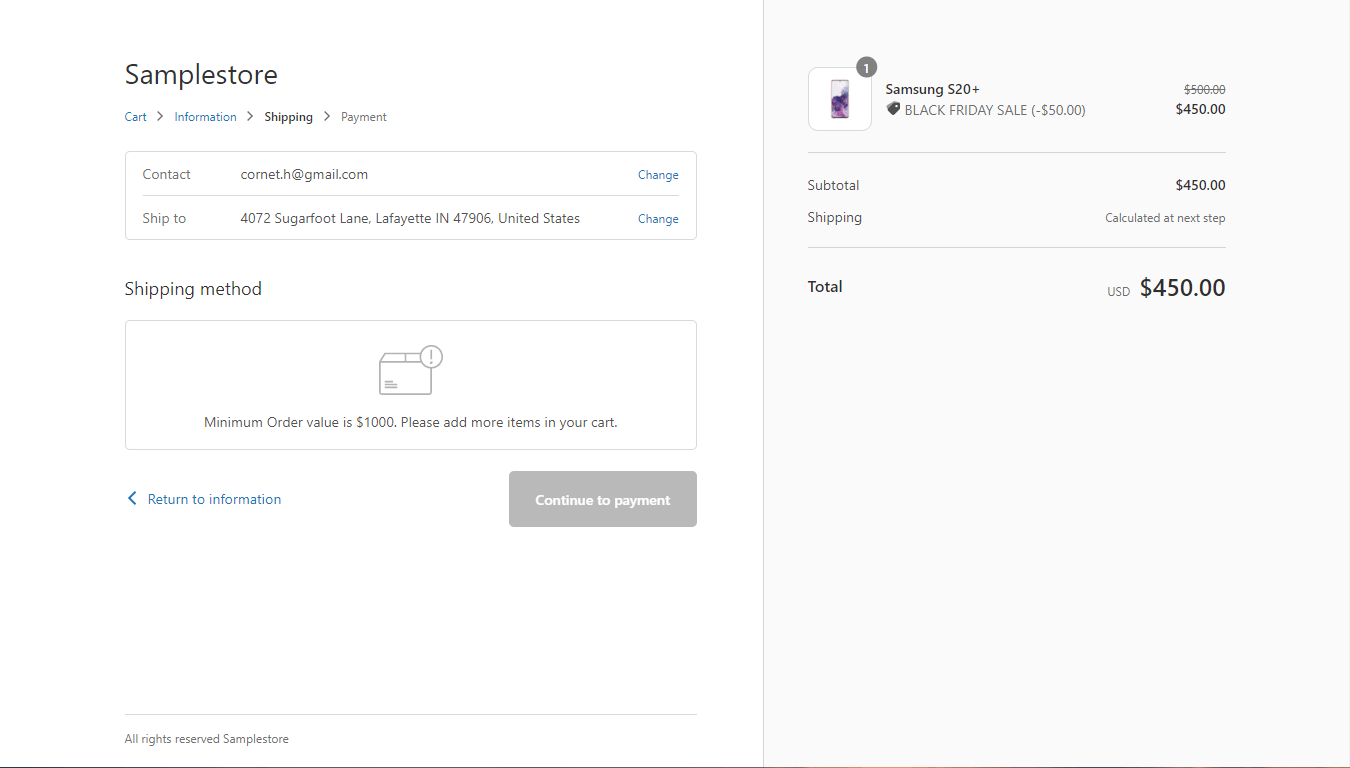Viewport: 1350px width, 768px height.
Task: Click the chevron between Shipping and Payment
Action: click(x=327, y=117)
